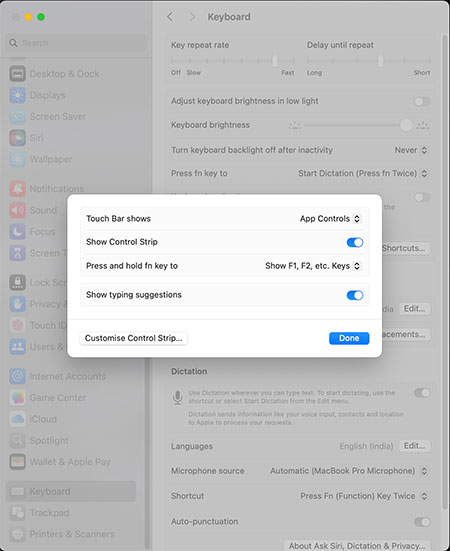Open Microphone source dropdown
This screenshot has width=450, height=551.
(349, 471)
